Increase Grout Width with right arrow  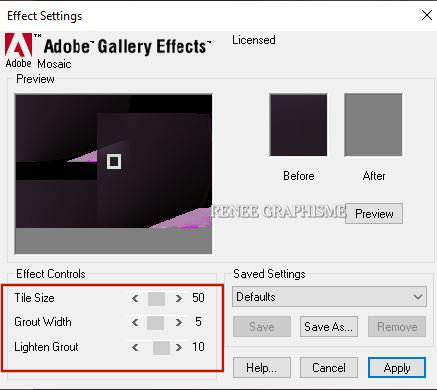point(179,322)
